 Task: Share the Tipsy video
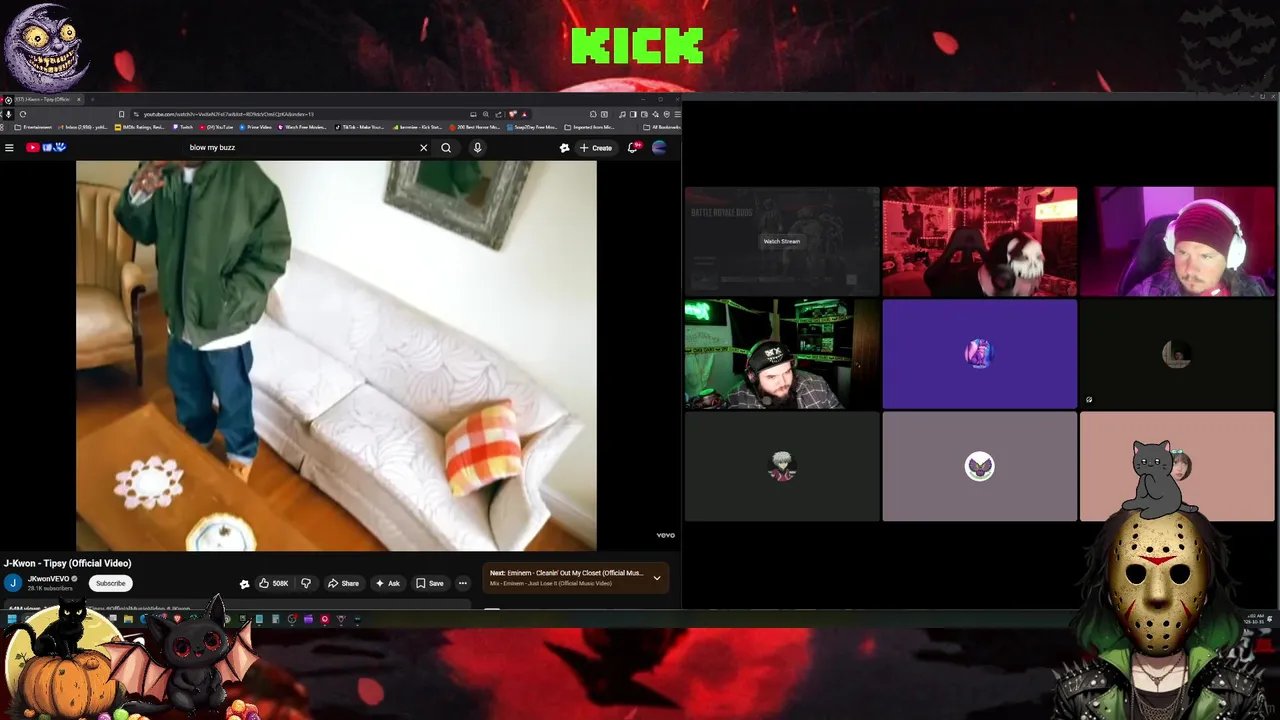[344, 583]
